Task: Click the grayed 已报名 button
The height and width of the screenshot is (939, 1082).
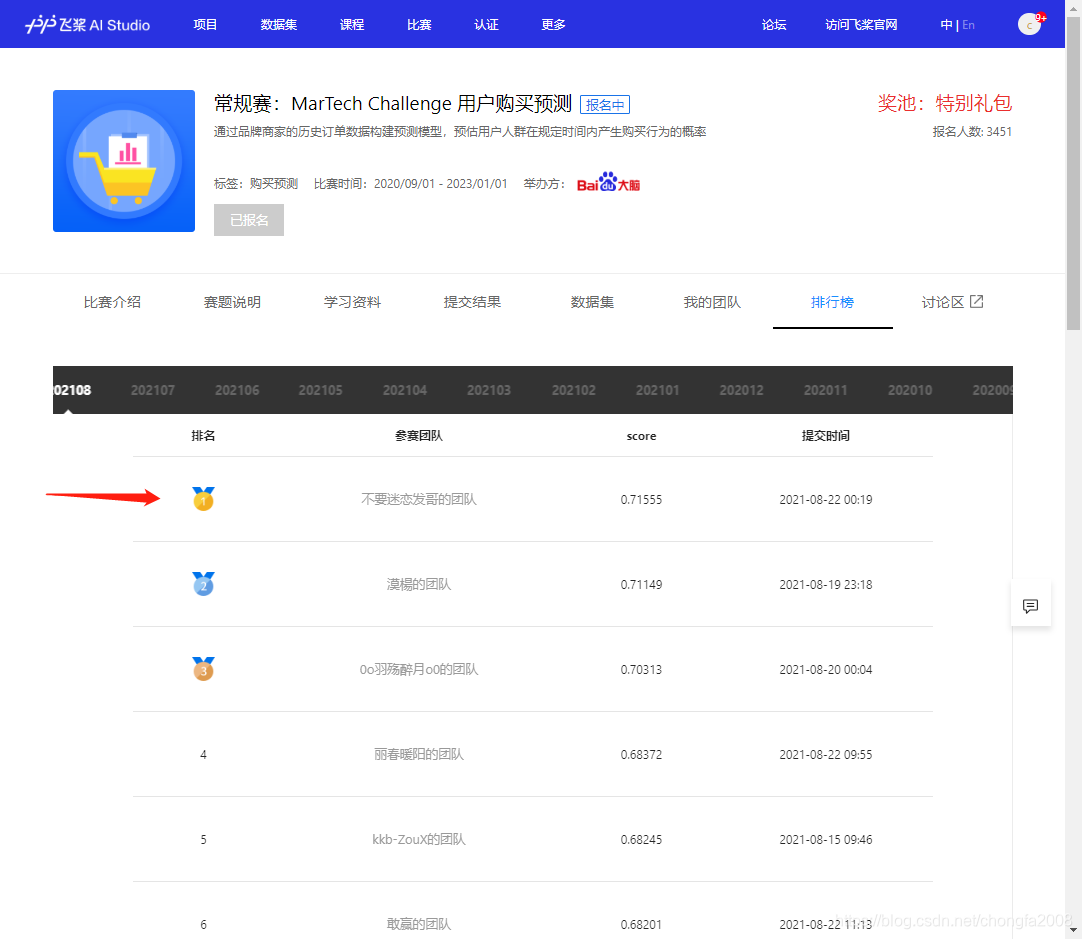Action: 249,220
